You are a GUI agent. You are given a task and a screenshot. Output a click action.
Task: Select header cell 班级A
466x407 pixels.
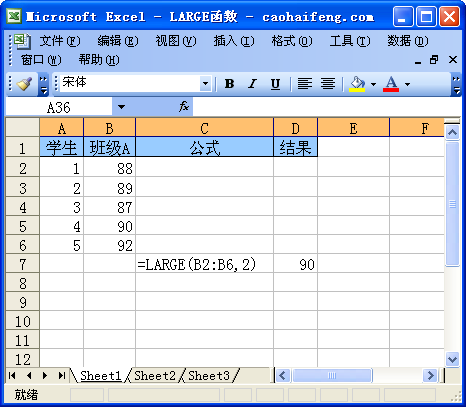click(x=109, y=147)
